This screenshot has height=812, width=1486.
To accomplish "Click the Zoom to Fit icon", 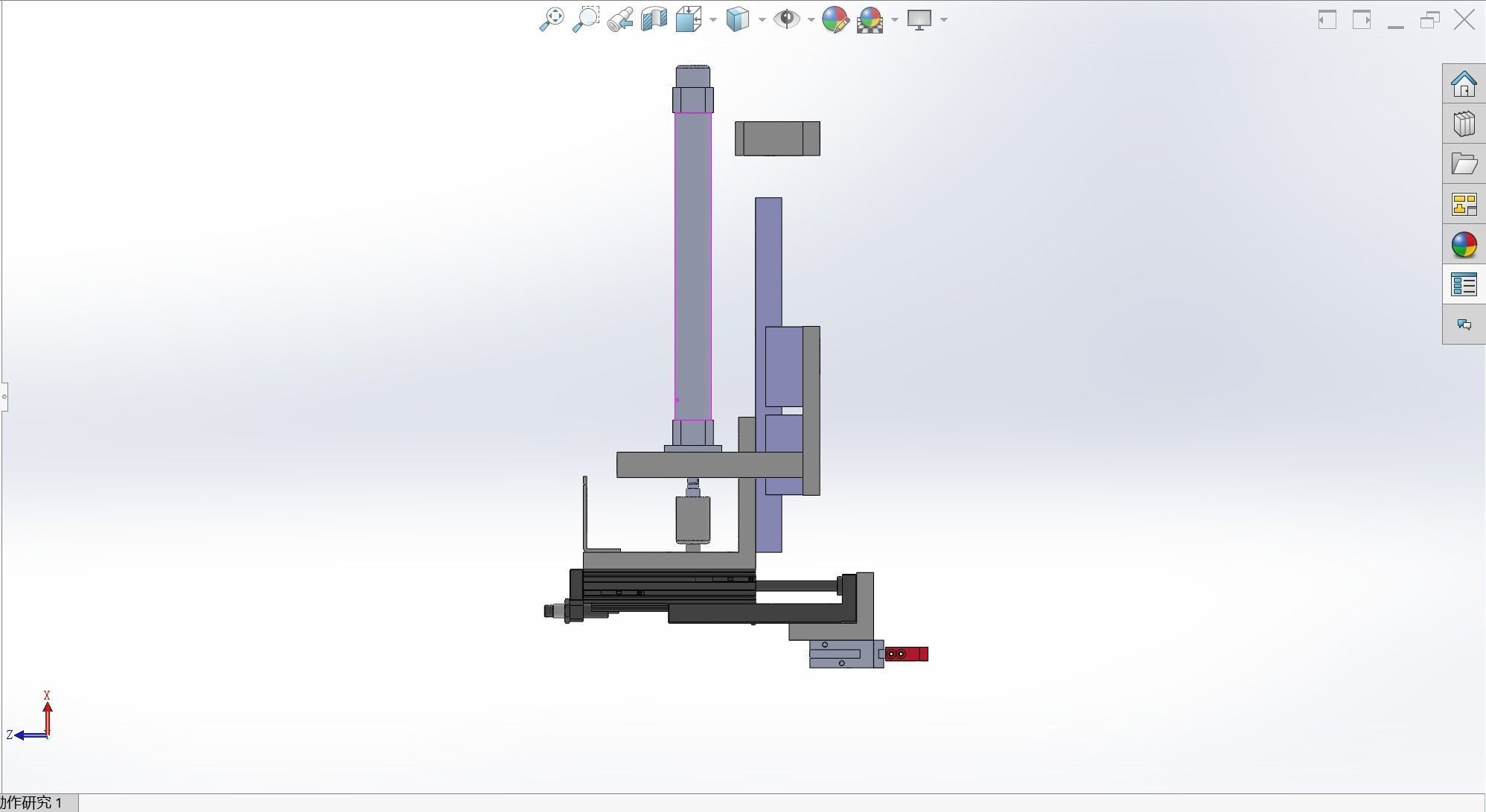I will pyautogui.click(x=551, y=19).
